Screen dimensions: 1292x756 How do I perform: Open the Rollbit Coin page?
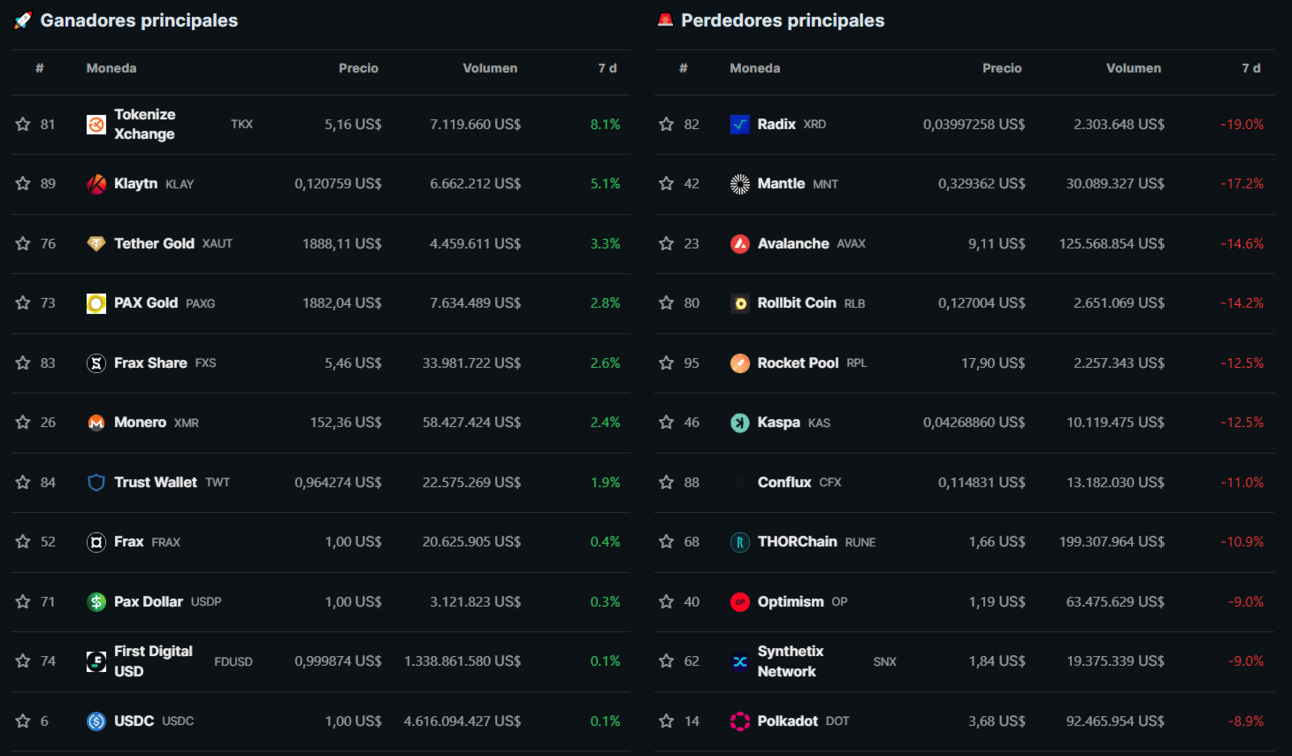(797, 303)
